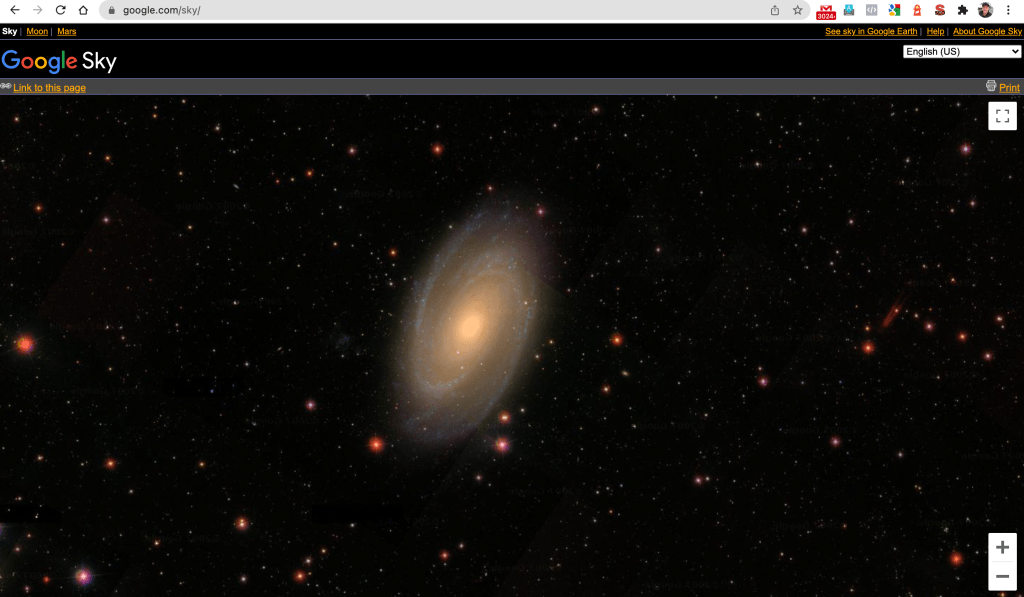Click the spiral galaxy's bright core
This screenshot has height=597, width=1024.
coord(469,325)
